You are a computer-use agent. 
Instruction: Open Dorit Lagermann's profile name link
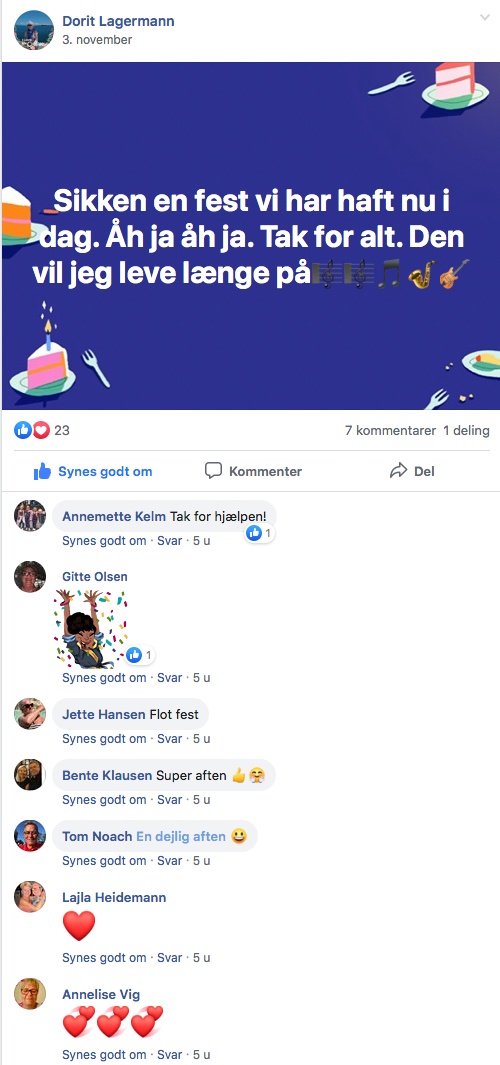coord(118,21)
